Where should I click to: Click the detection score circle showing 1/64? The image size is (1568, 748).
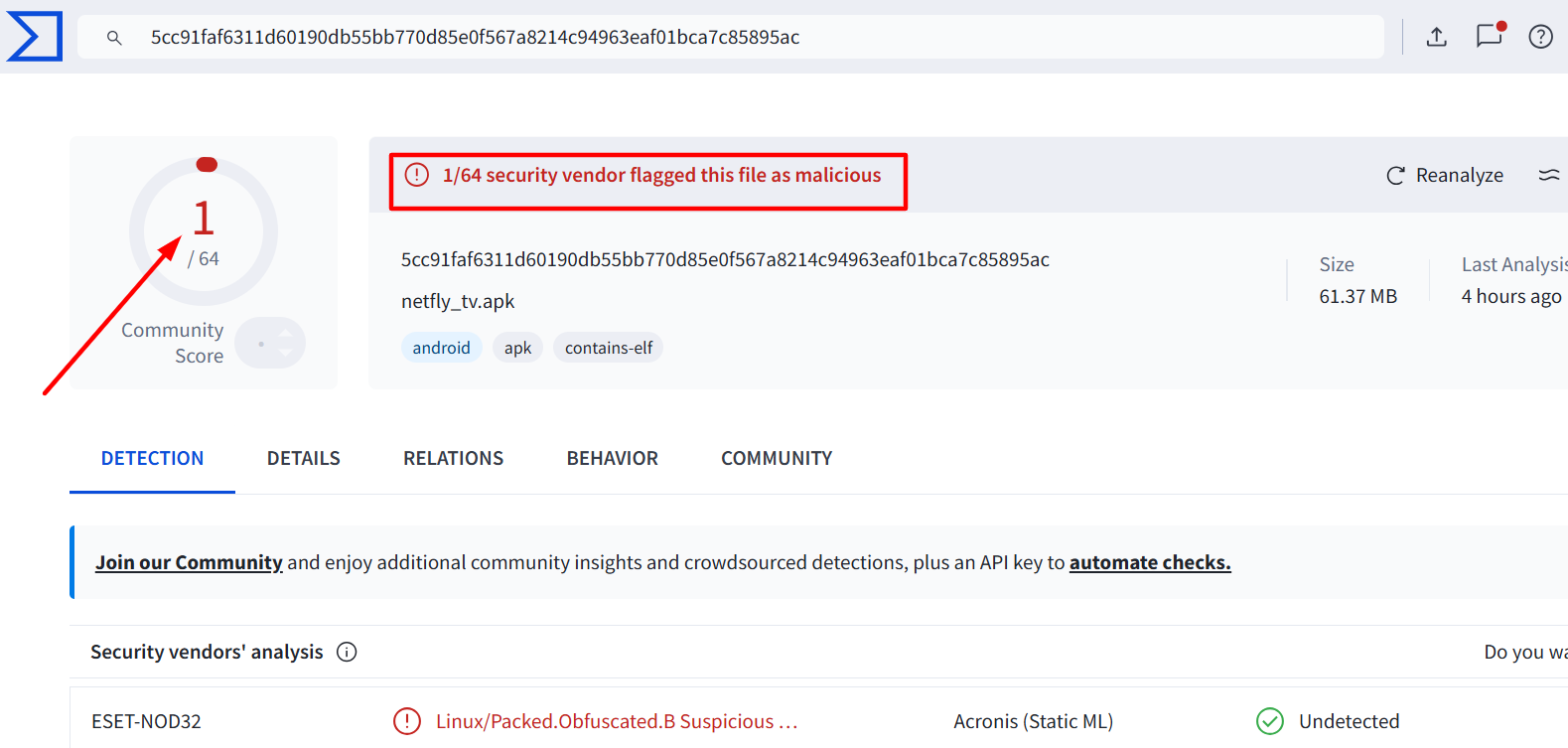(x=204, y=230)
